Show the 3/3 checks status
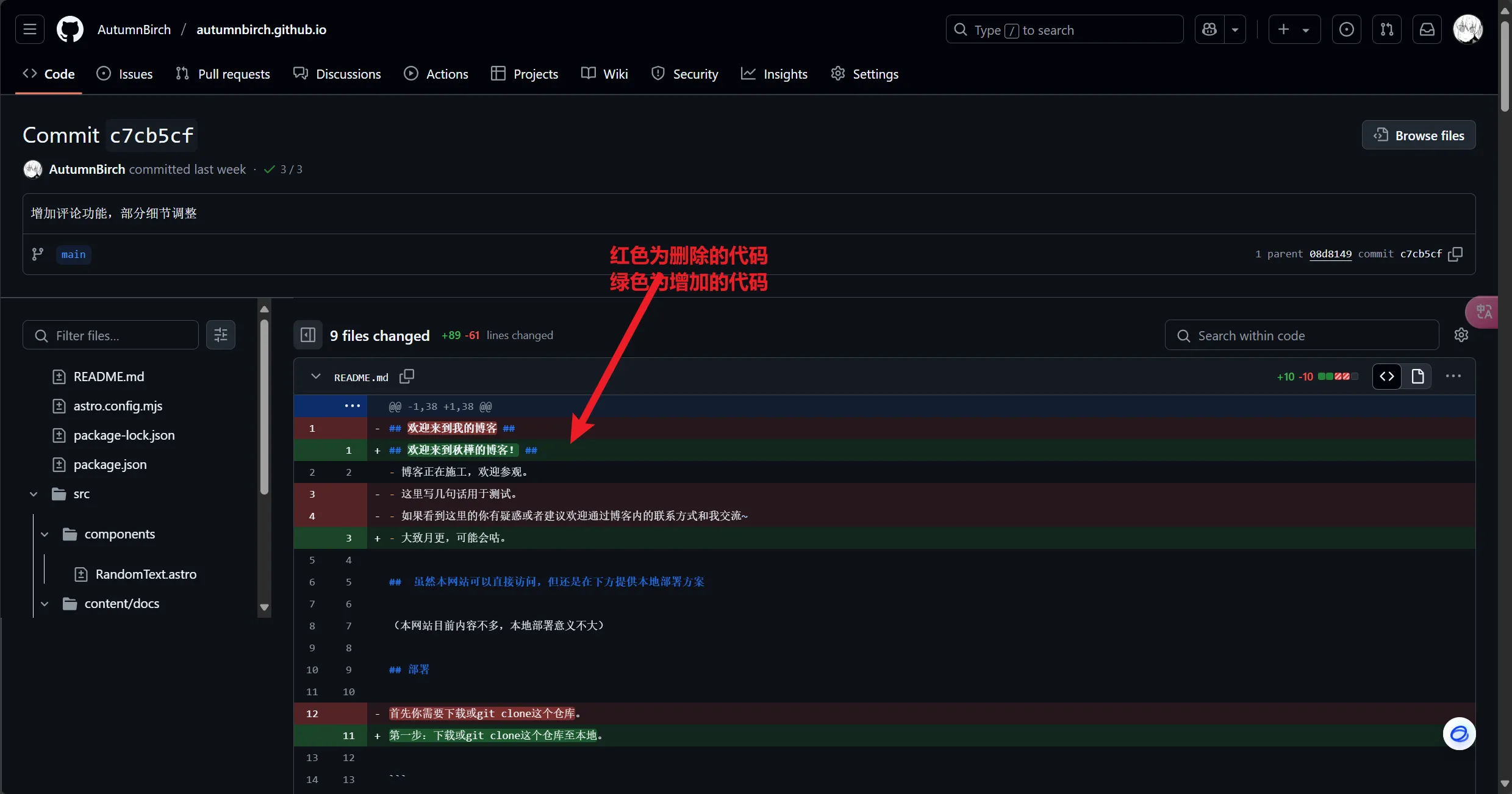This screenshot has width=1512, height=794. 283,169
